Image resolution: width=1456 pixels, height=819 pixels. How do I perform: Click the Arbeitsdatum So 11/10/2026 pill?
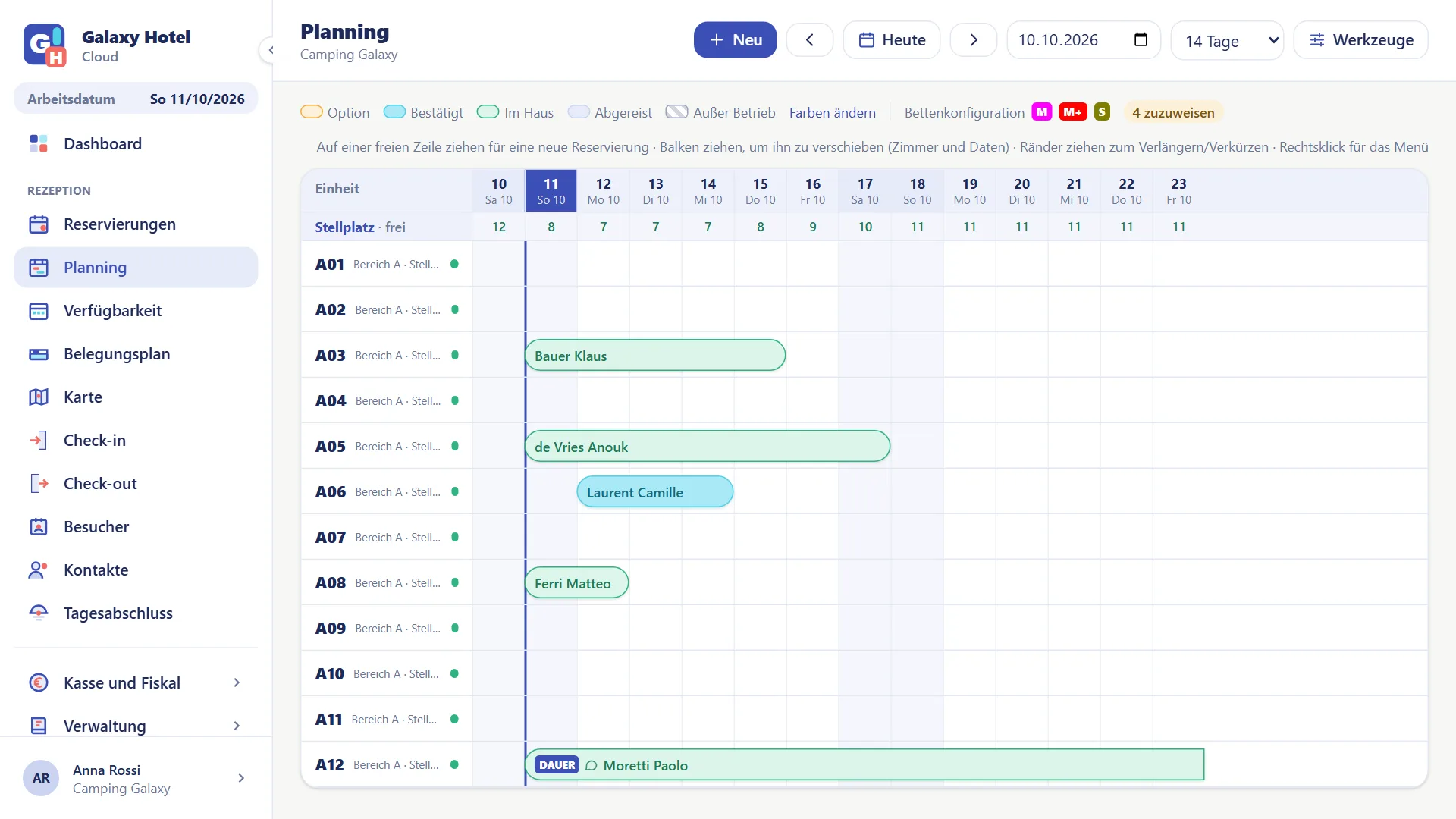point(136,99)
